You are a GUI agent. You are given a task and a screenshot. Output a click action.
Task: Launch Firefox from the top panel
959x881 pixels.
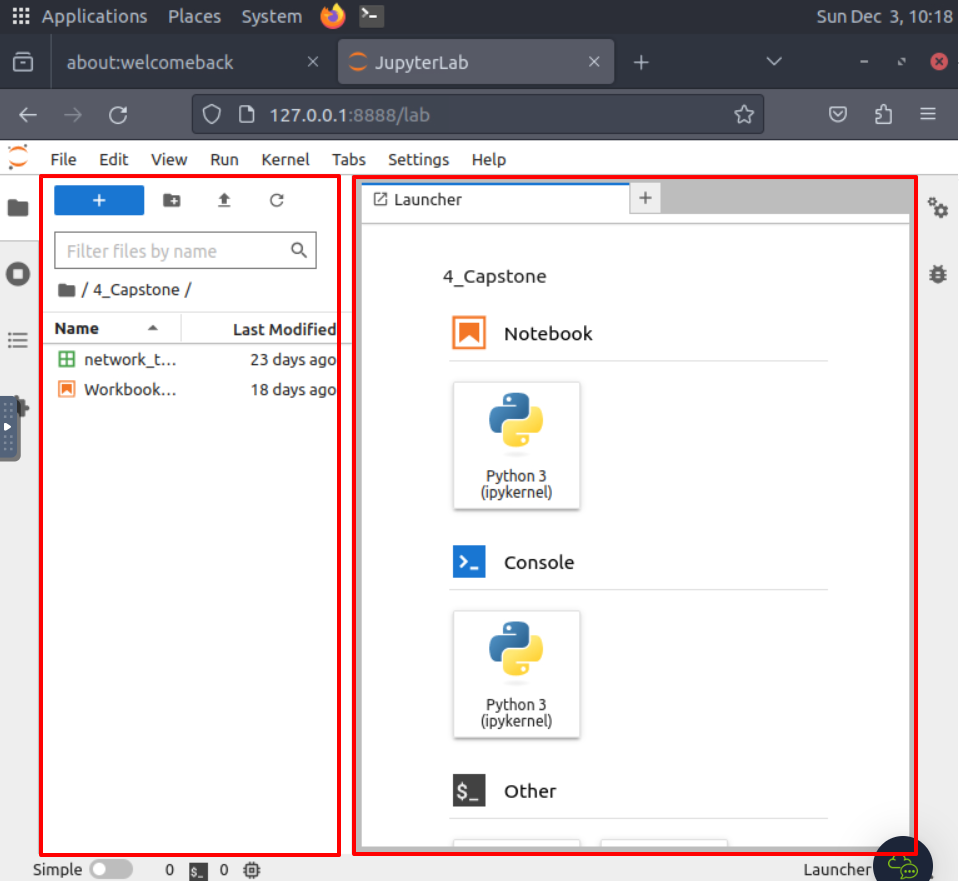point(333,16)
